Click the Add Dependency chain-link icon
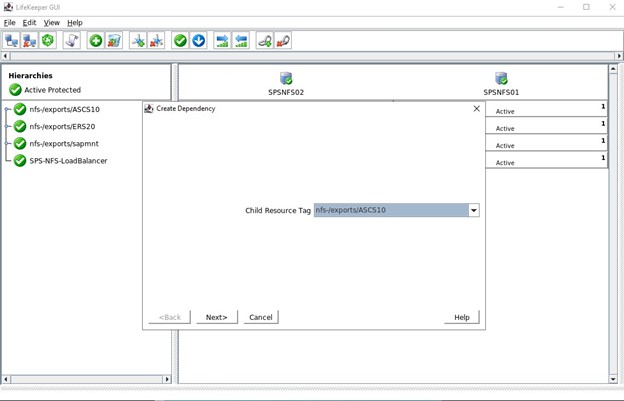 coord(265,41)
